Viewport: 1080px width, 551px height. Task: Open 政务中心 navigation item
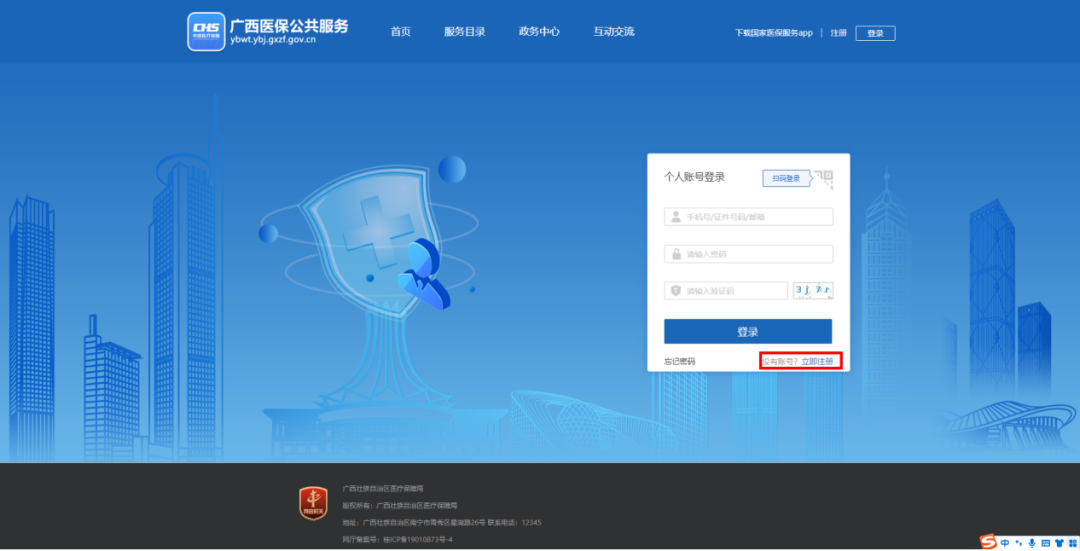point(539,32)
